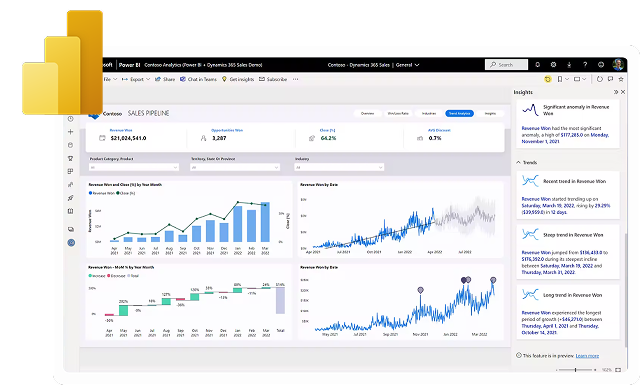Click the Revenue Won value $21,024,541.0

[128, 138]
